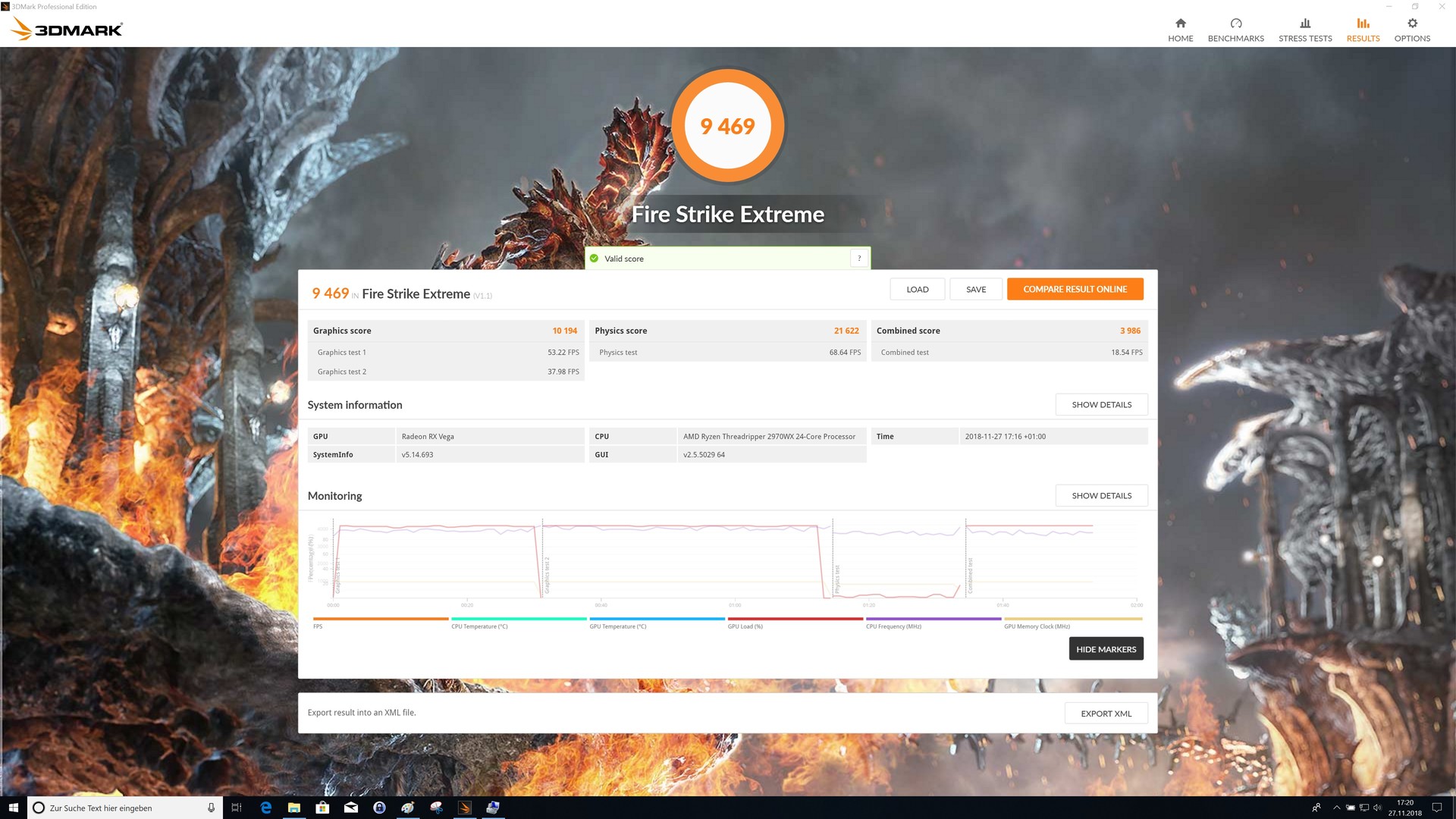Viewport: 1456px width, 819px height.
Task: Click HIDE MARKERS button
Action: click(x=1106, y=649)
